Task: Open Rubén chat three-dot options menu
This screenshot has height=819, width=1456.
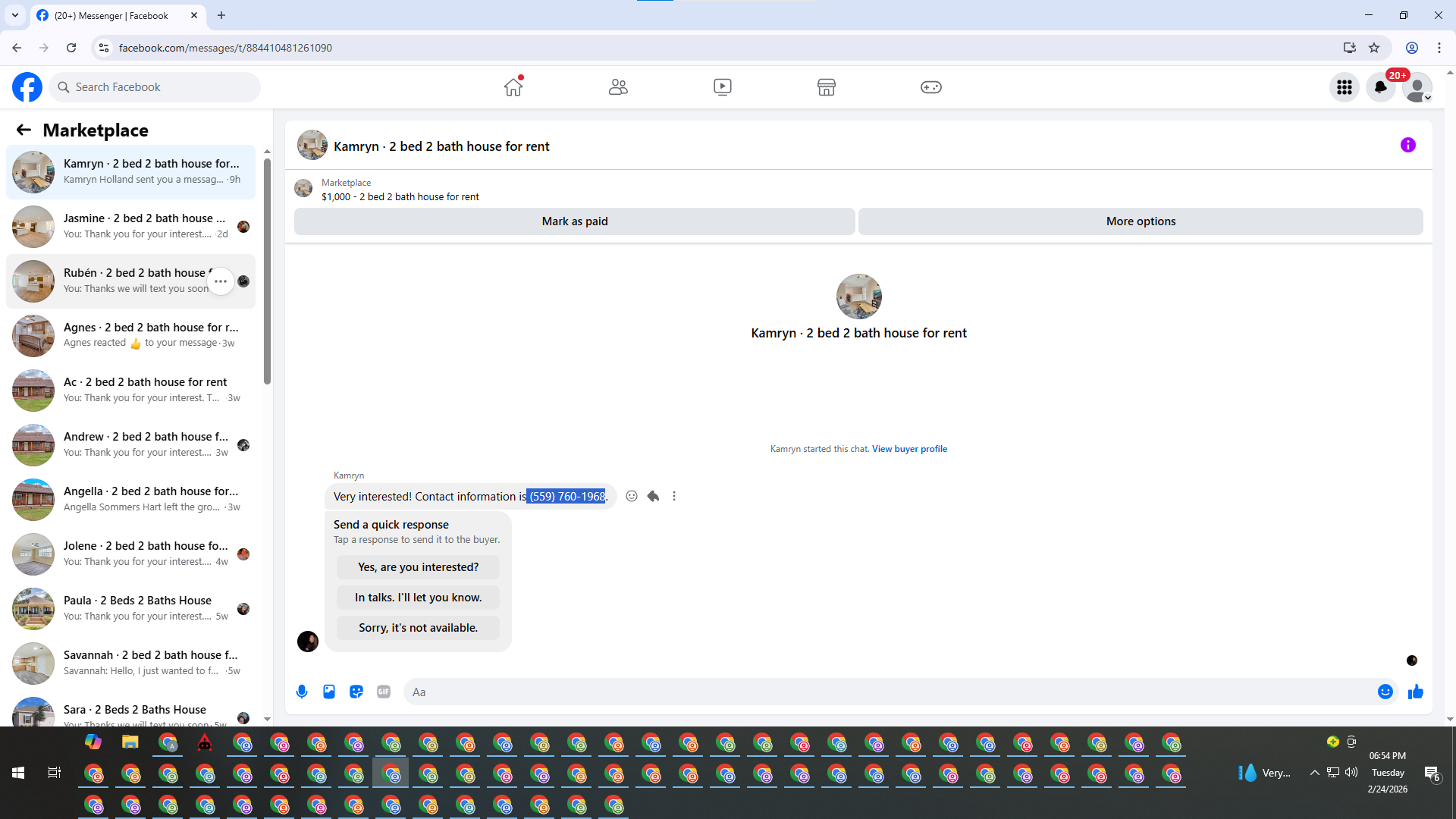Action: 221,281
